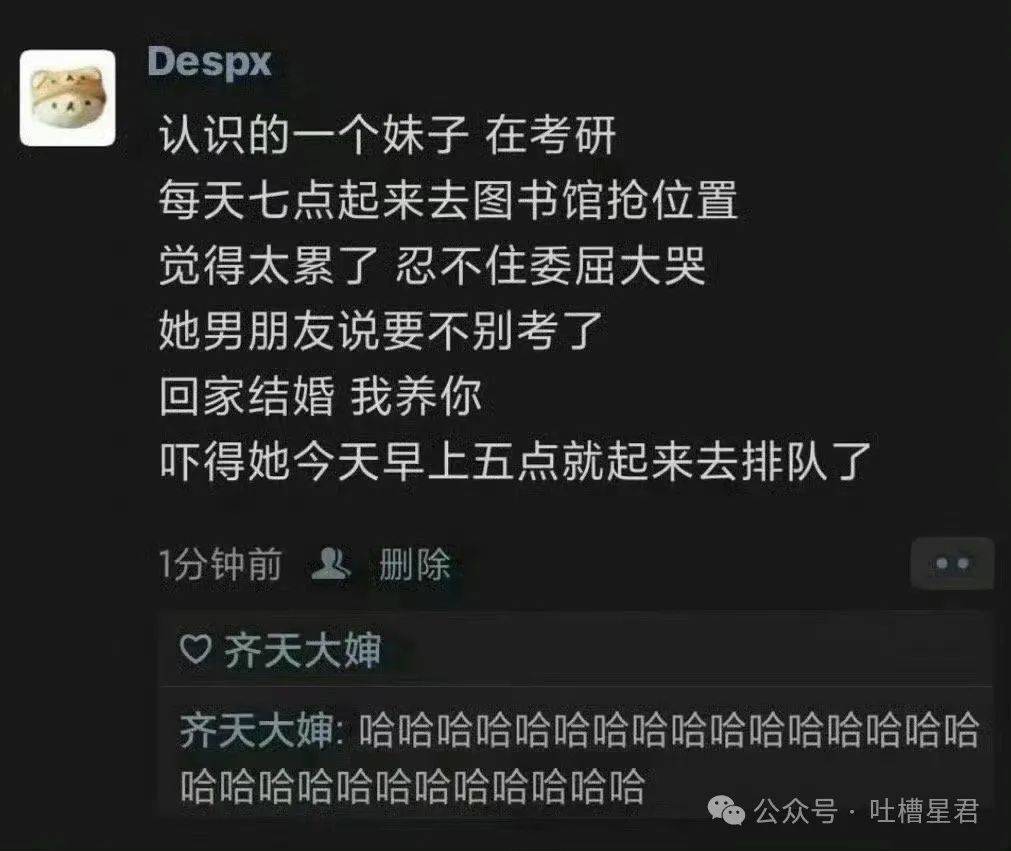This screenshot has width=1011, height=851.
Task: Tap the line 每天七点起来去图书馆抢位置
Action: click(x=448, y=200)
